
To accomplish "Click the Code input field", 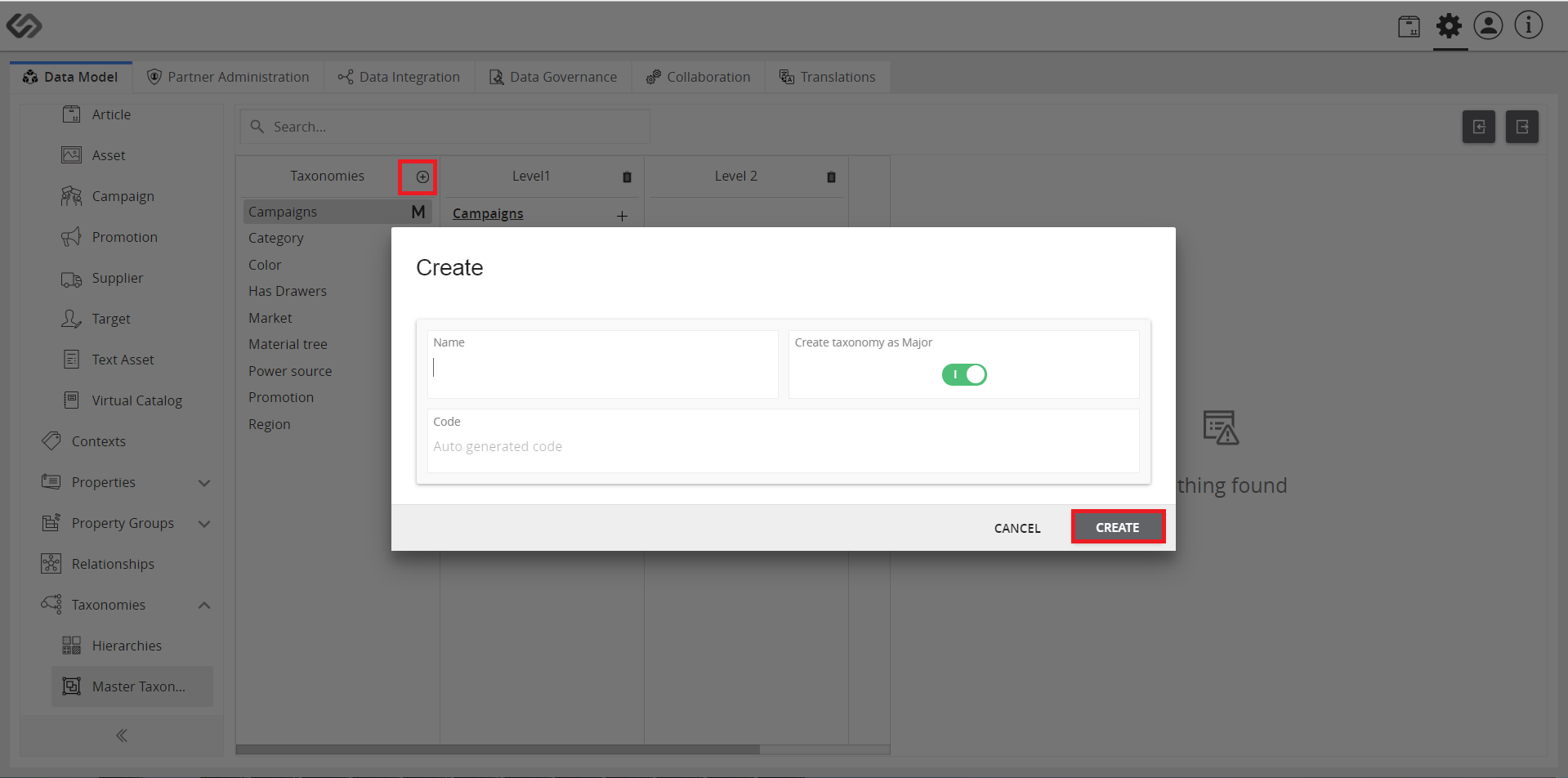I will (x=783, y=441).
